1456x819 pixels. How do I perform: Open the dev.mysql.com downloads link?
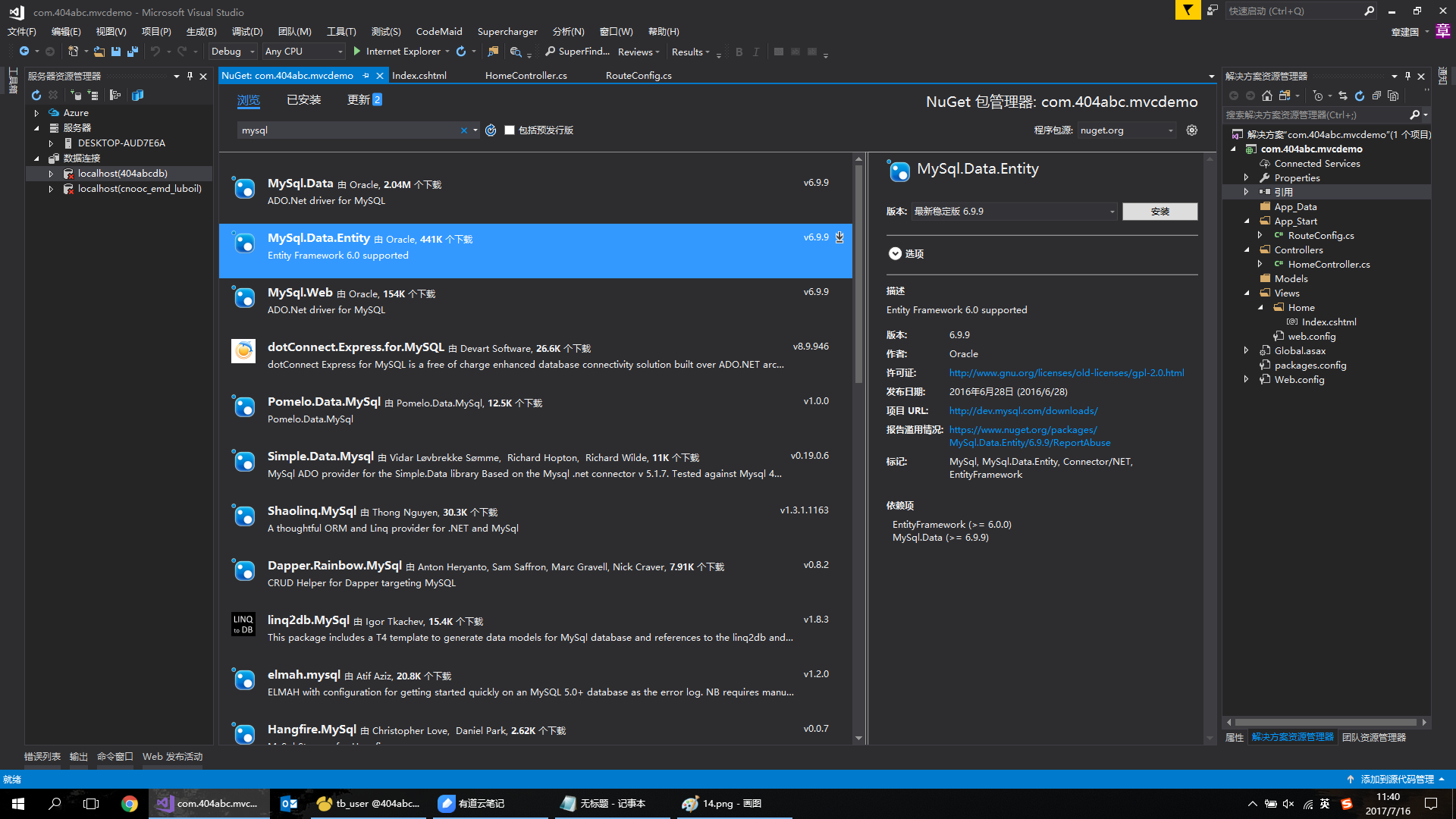coord(1023,411)
